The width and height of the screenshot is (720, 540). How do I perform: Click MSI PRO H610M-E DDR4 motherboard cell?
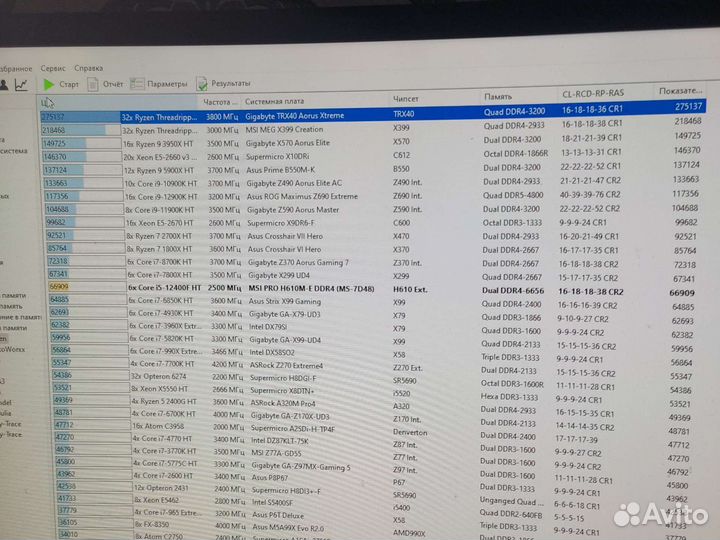pos(311,289)
